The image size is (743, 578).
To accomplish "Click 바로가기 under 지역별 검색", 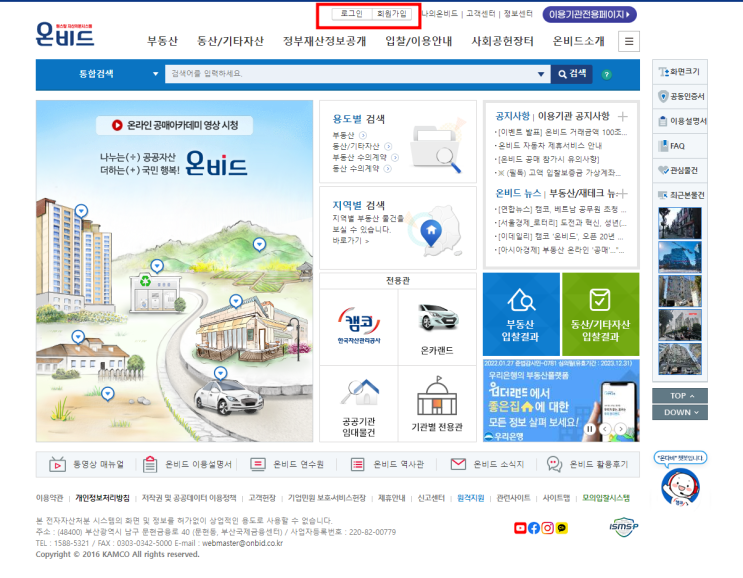I will tap(351, 241).
